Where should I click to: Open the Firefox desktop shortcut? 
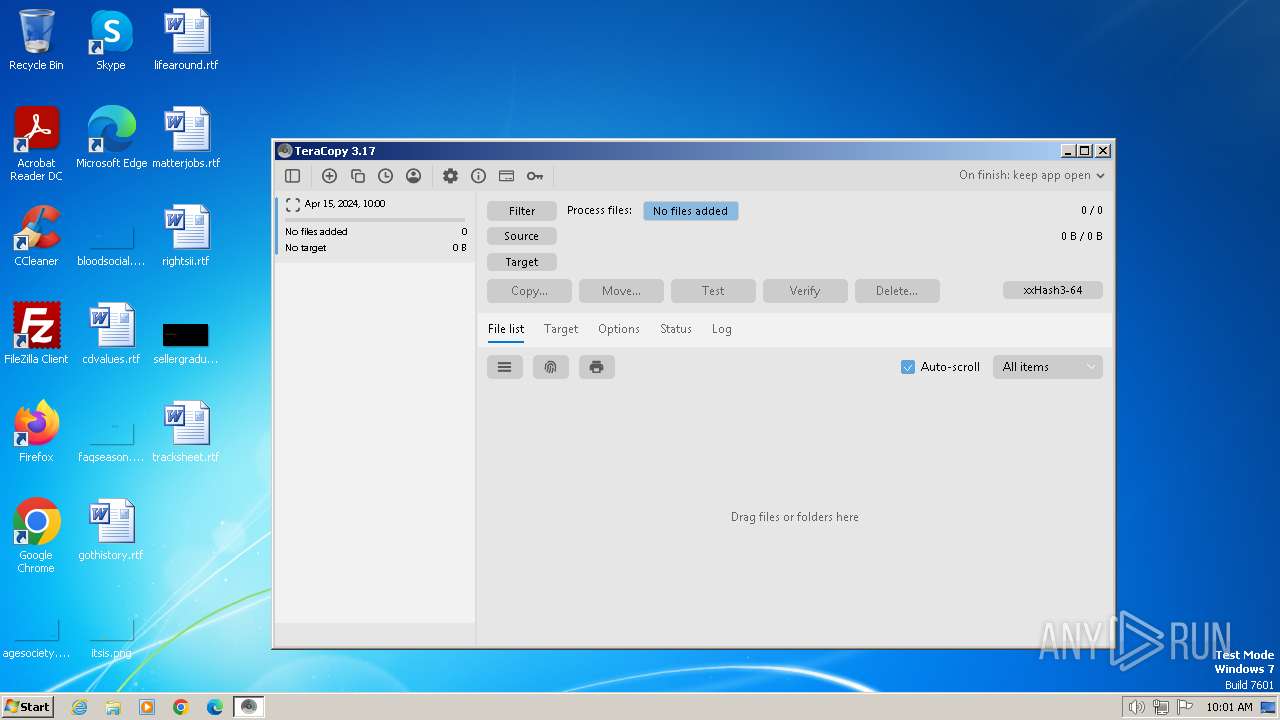tap(36, 432)
